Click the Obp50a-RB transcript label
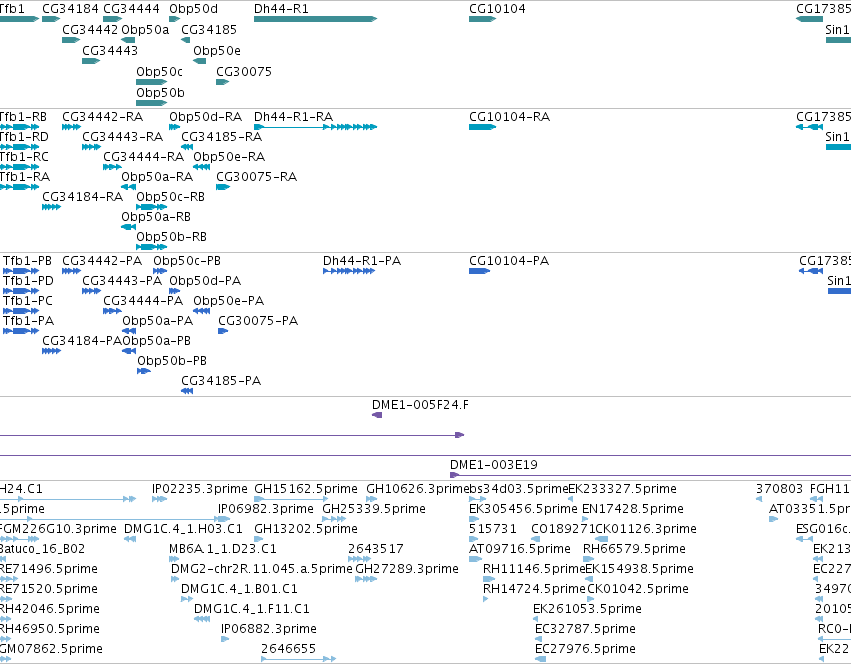This screenshot has width=851, height=664. coord(156,218)
